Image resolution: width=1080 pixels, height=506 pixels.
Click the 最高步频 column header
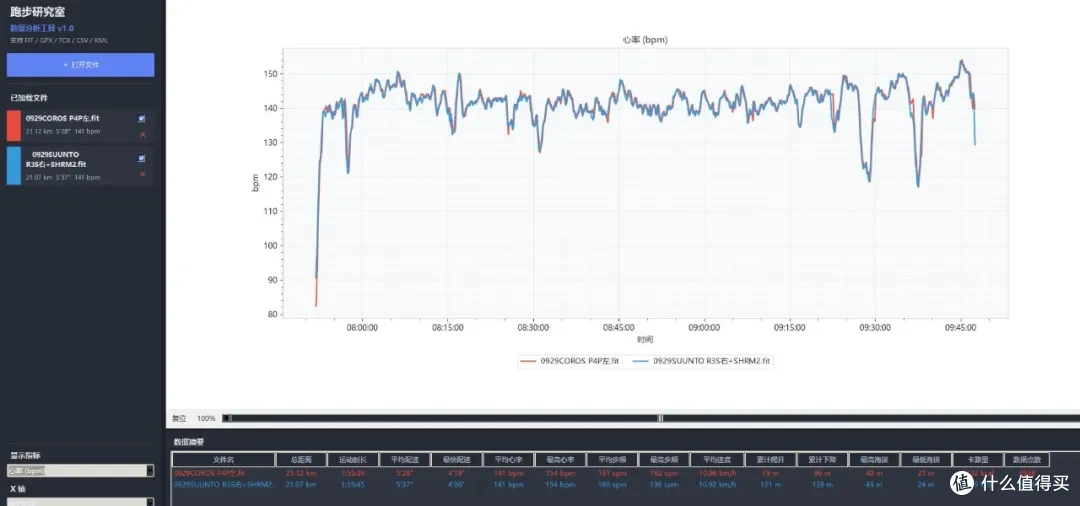pos(664,460)
